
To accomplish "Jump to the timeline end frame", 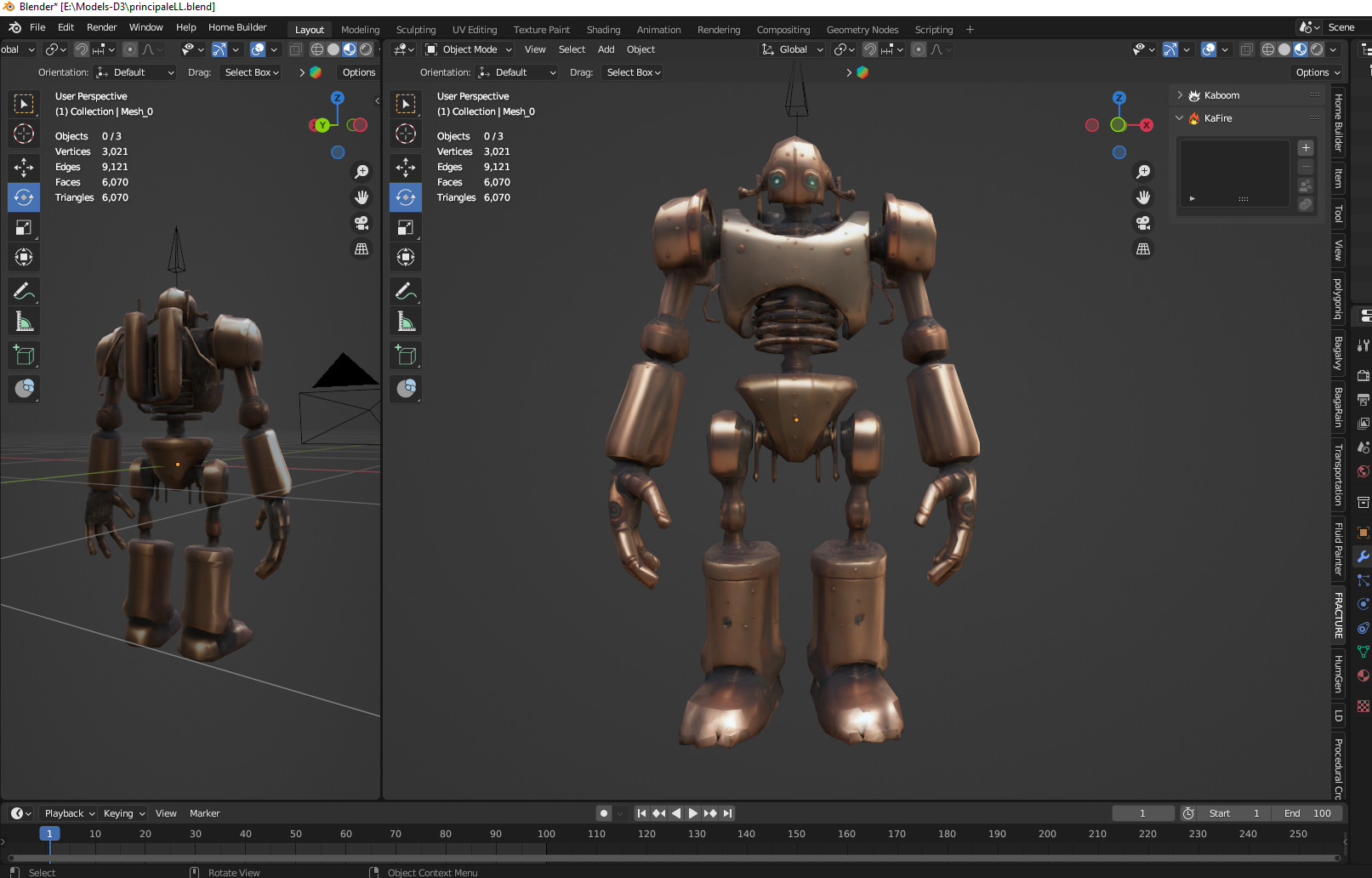I will coord(727,813).
